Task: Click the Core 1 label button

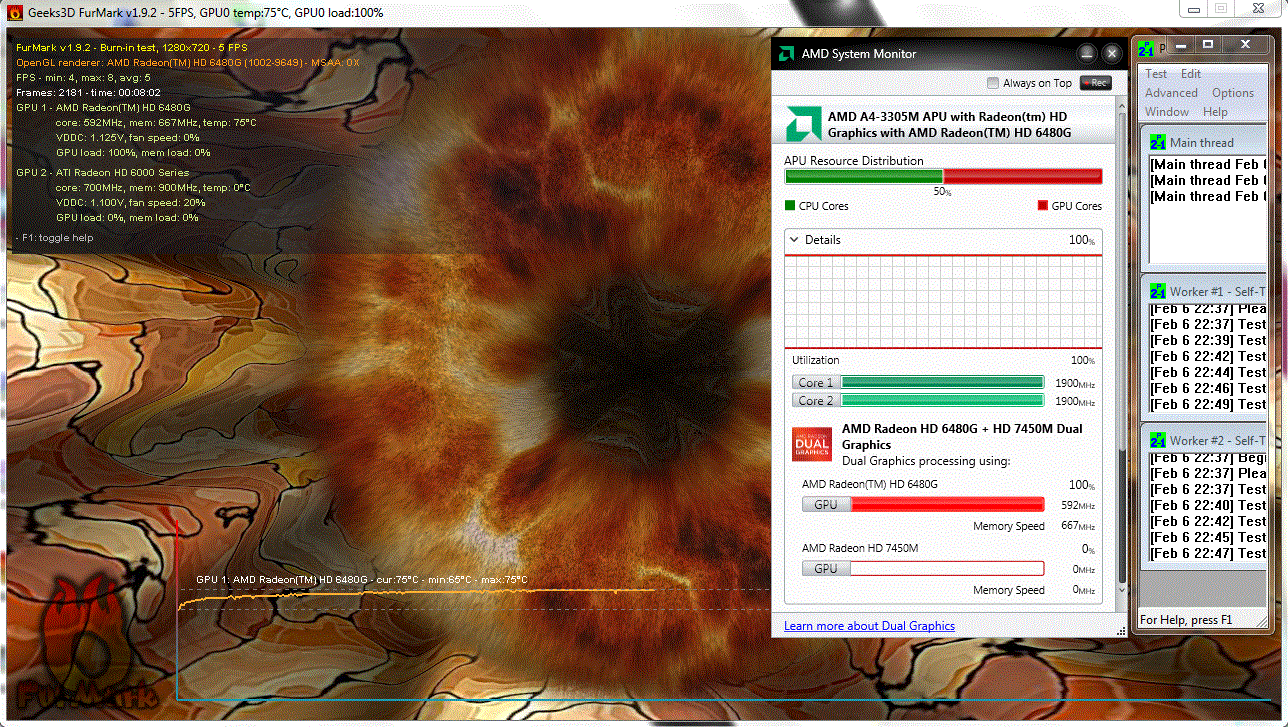Action: pyautogui.click(x=815, y=382)
